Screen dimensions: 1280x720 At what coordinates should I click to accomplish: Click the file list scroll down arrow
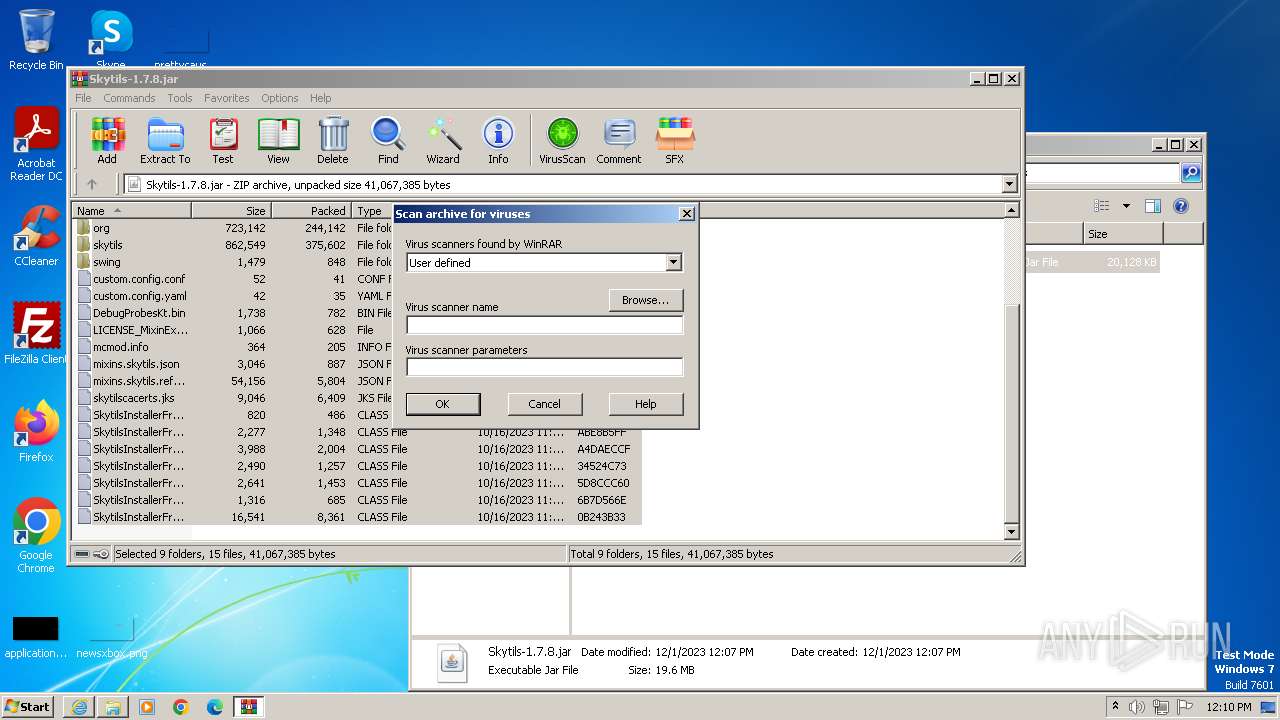(1011, 532)
